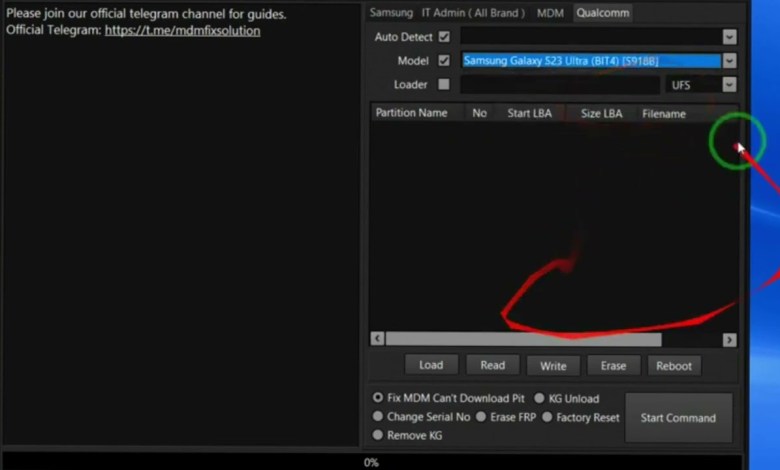Click the left arrow of horizontal scrollbar

pyautogui.click(x=377, y=339)
